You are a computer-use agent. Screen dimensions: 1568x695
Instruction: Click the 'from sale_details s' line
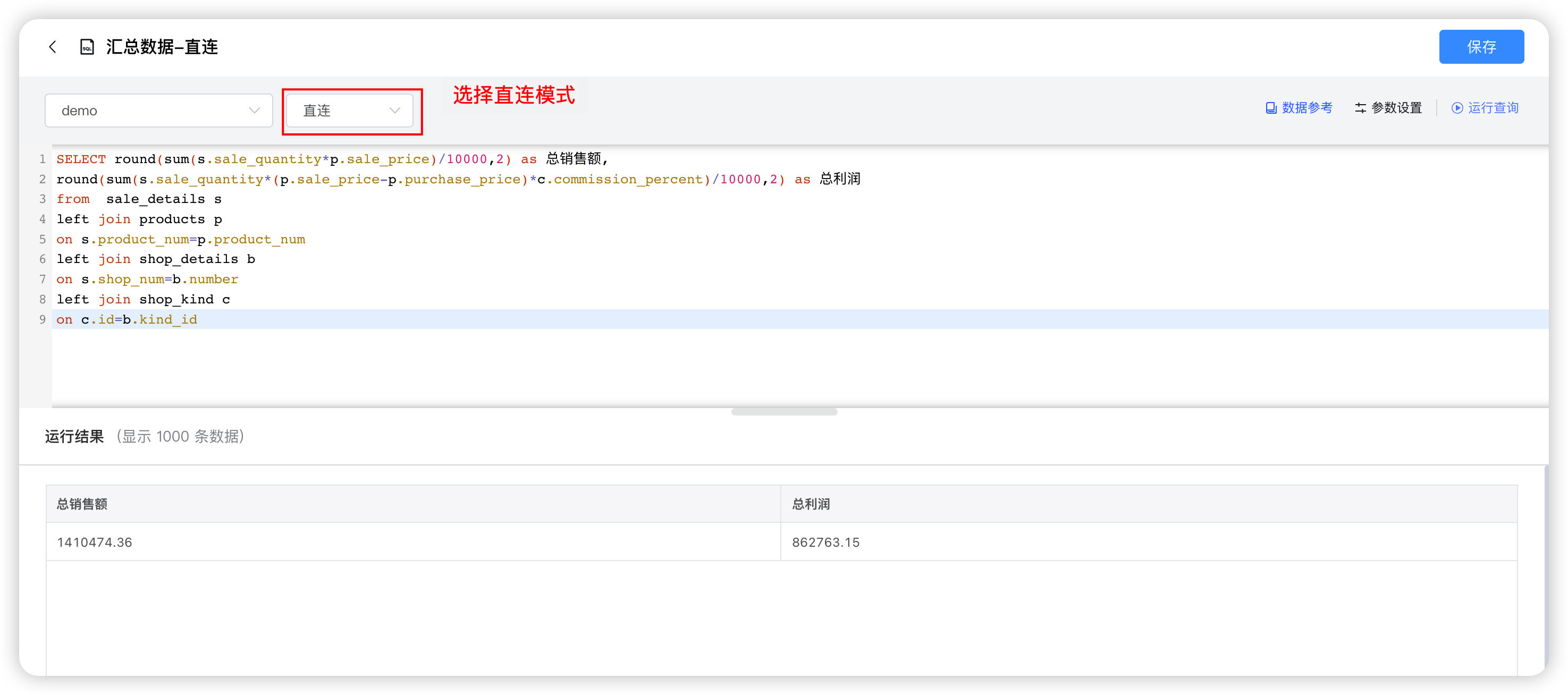tap(139, 199)
